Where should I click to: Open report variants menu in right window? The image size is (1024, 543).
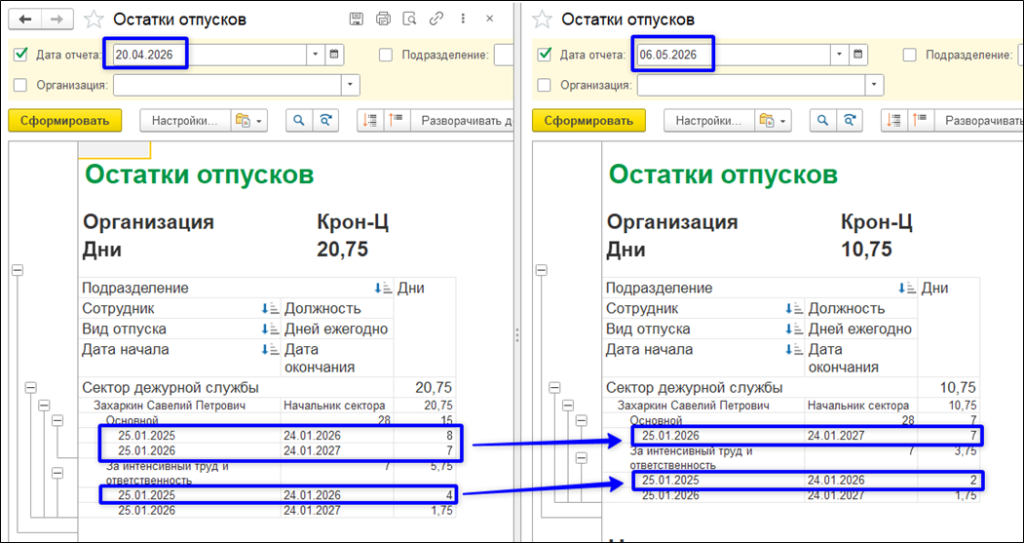point(774,120)
